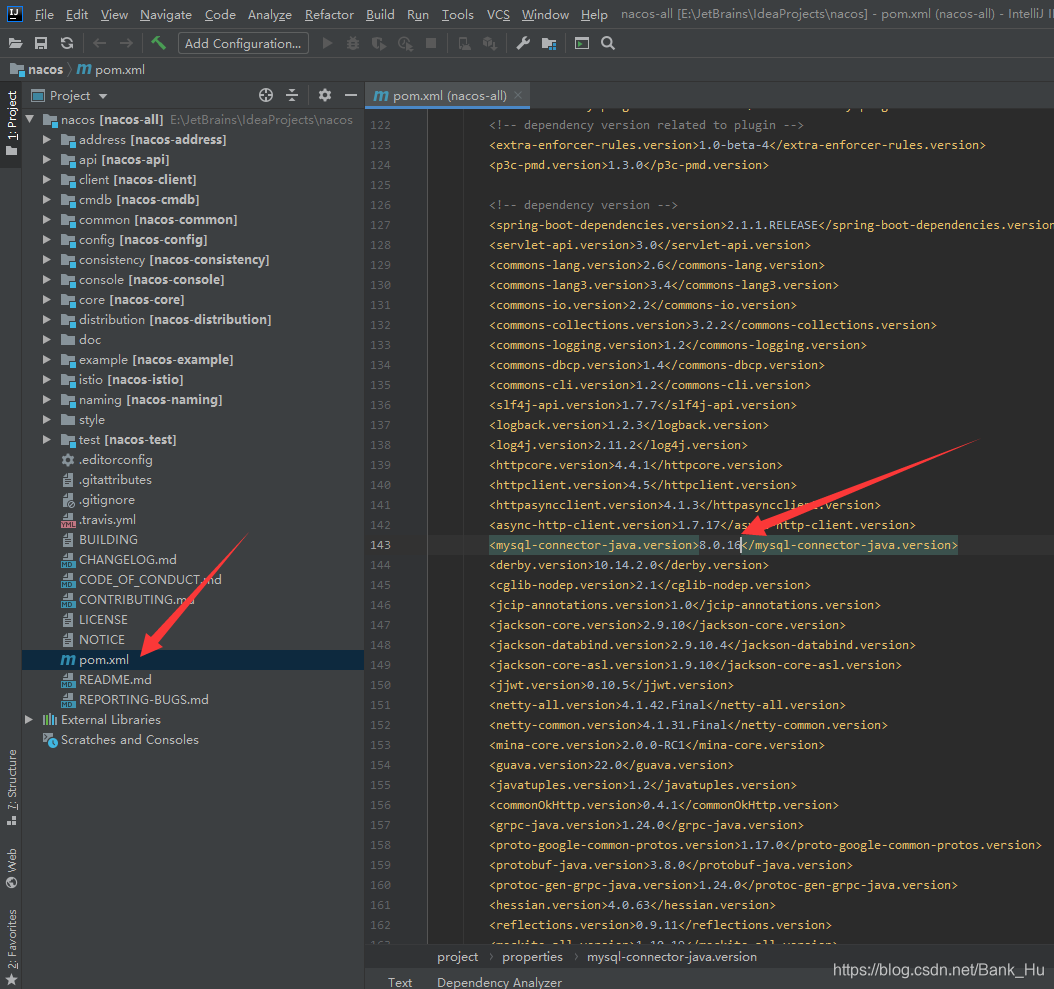
Task: Click the Locate in project crosshair icon
Action: pyautogui.click(x=266, y=95)
